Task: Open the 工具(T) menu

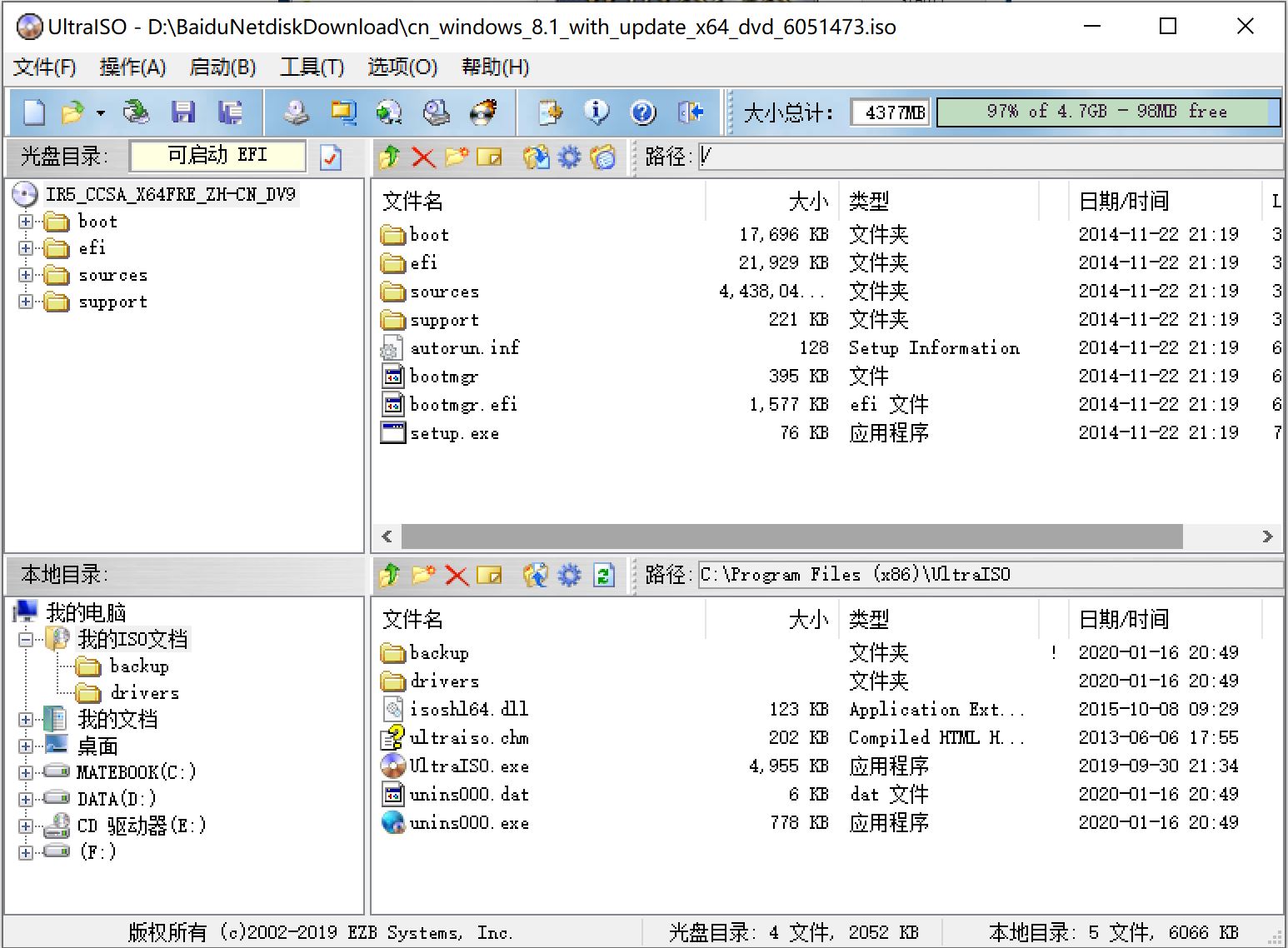Action: (312, 67)
